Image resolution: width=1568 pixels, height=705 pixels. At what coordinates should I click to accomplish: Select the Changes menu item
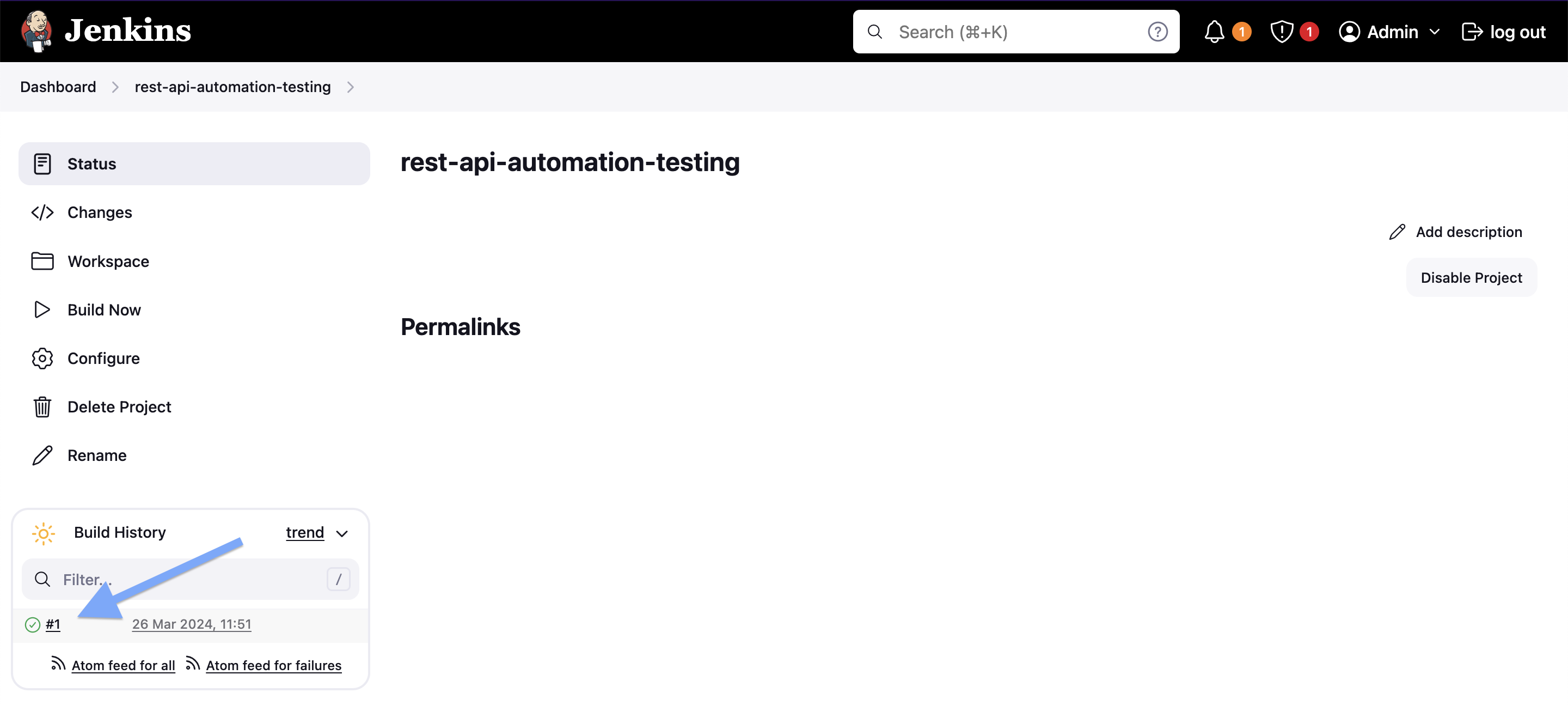[99, 212]
